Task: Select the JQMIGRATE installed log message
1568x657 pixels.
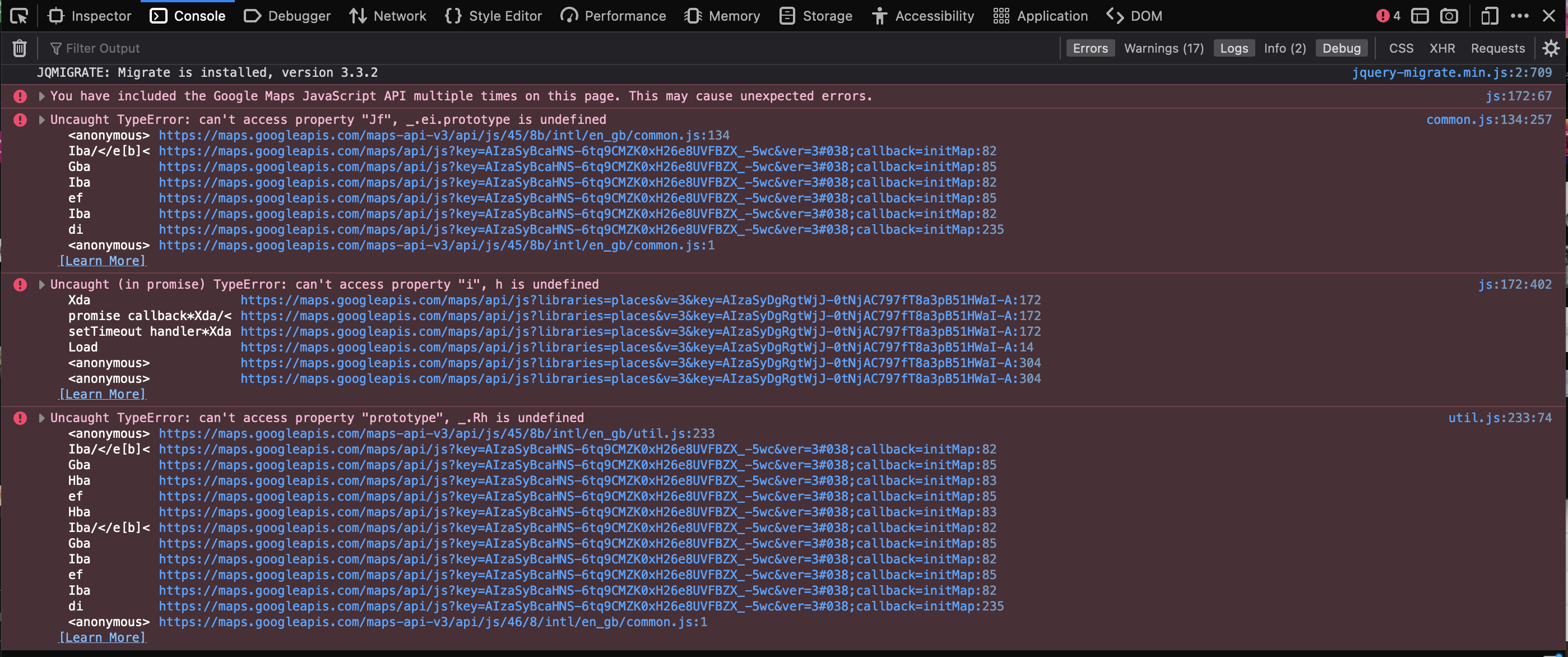Action: 207,72
